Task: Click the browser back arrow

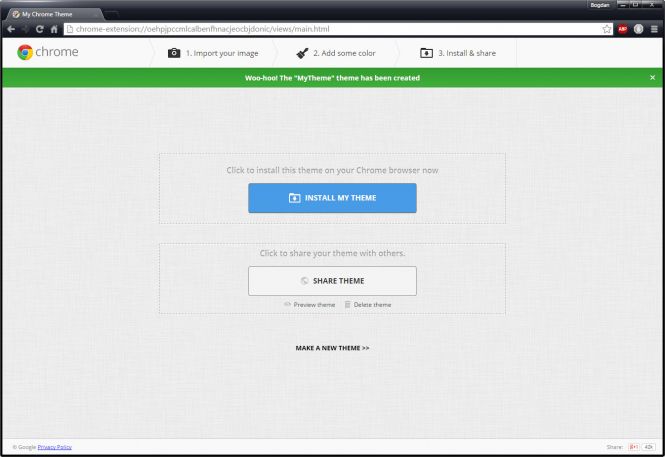Action: click(11, 29)
